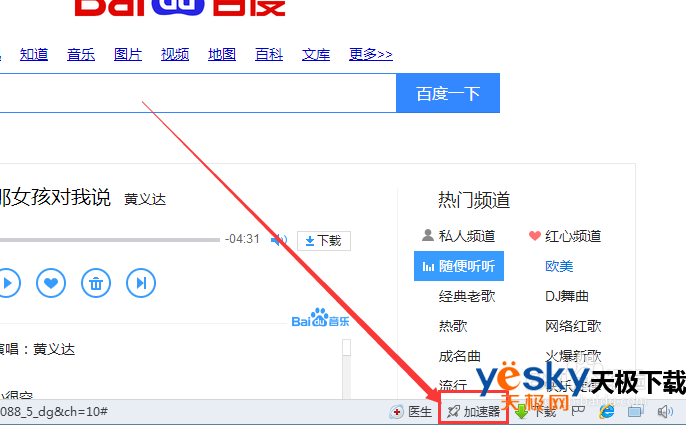Click artist name 黄义达 beside song title
The image size is (686, 425).
145,199
